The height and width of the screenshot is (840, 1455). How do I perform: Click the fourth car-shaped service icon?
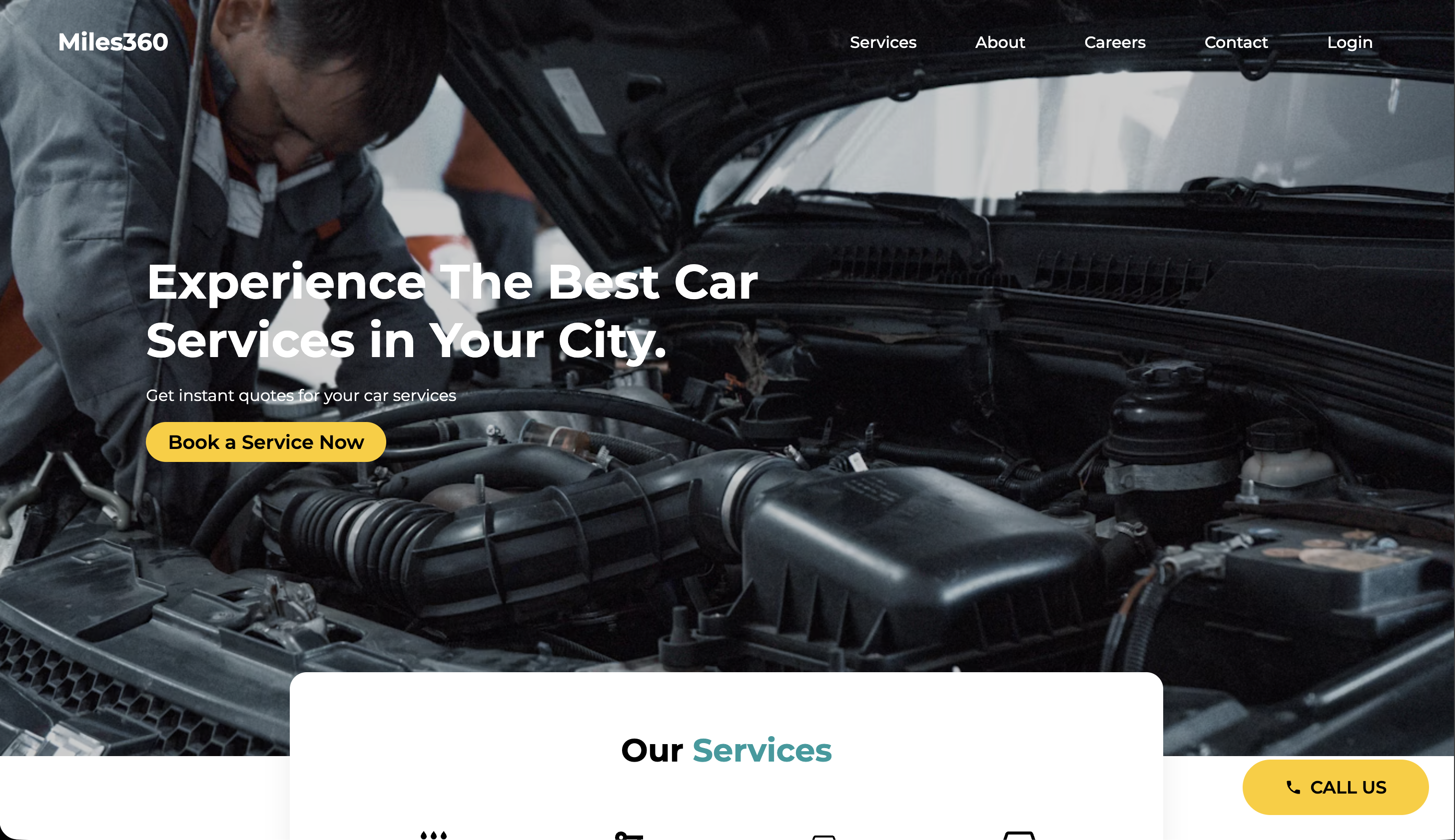point(1019,836)
